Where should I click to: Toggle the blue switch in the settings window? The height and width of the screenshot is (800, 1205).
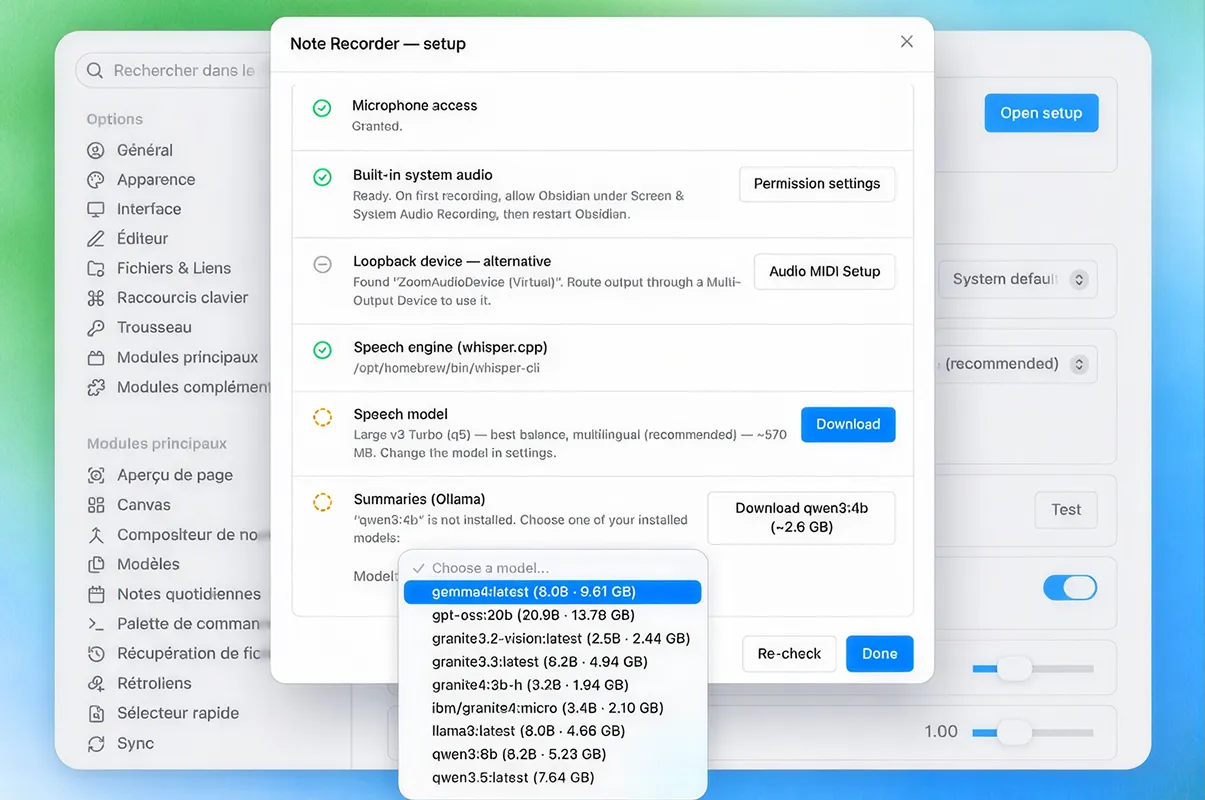tap(1070, 587)
